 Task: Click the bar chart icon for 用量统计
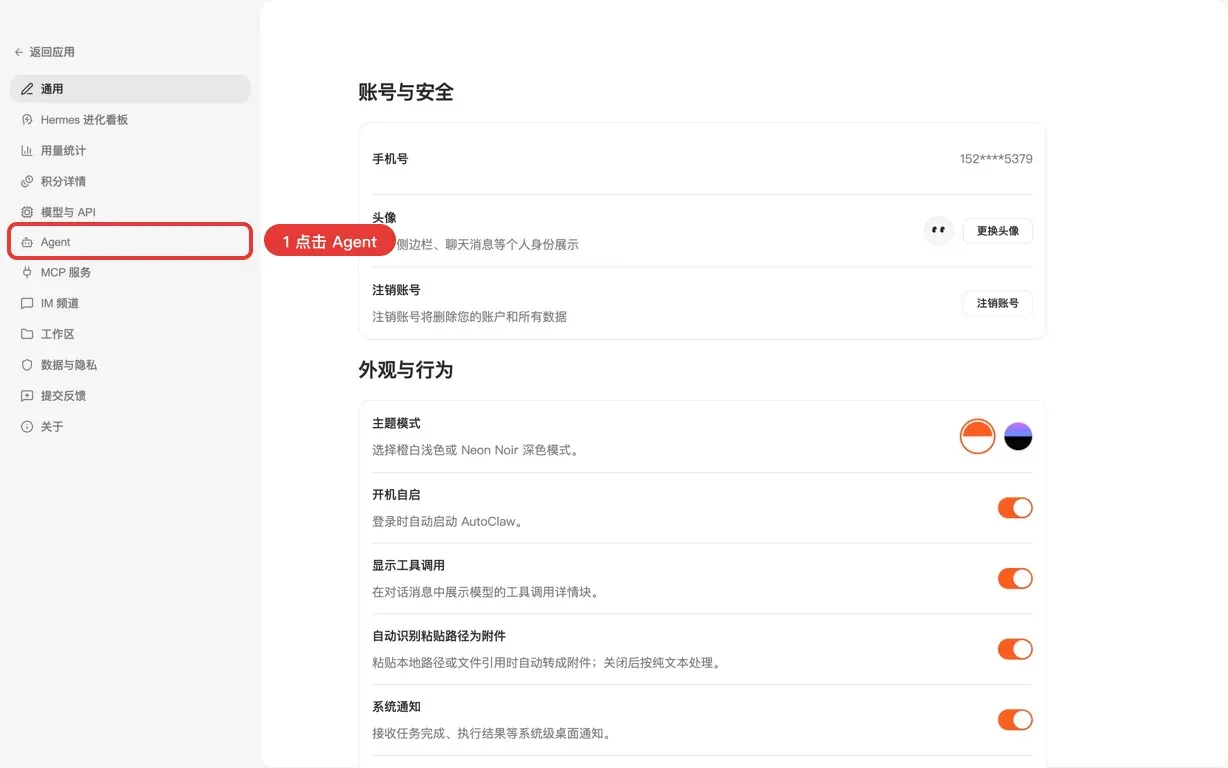tap(27, 151)
